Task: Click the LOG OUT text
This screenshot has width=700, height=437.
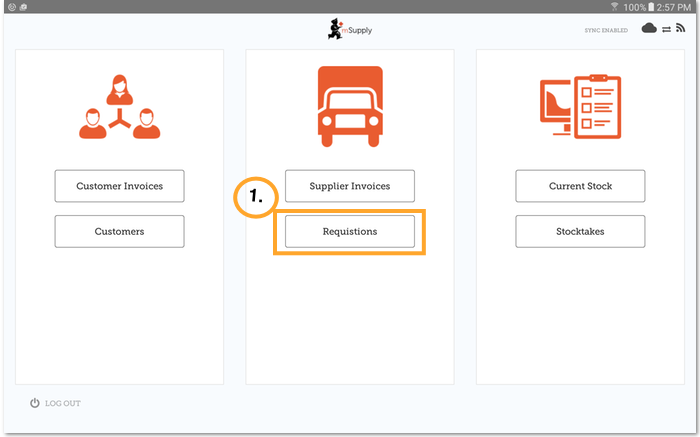Action: click(63, 403)
